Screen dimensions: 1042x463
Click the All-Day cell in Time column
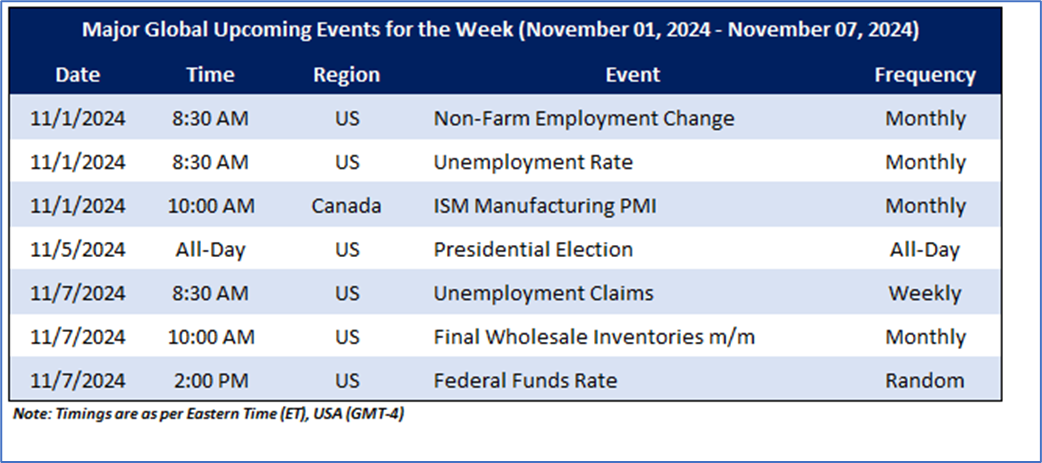(210, 250)
